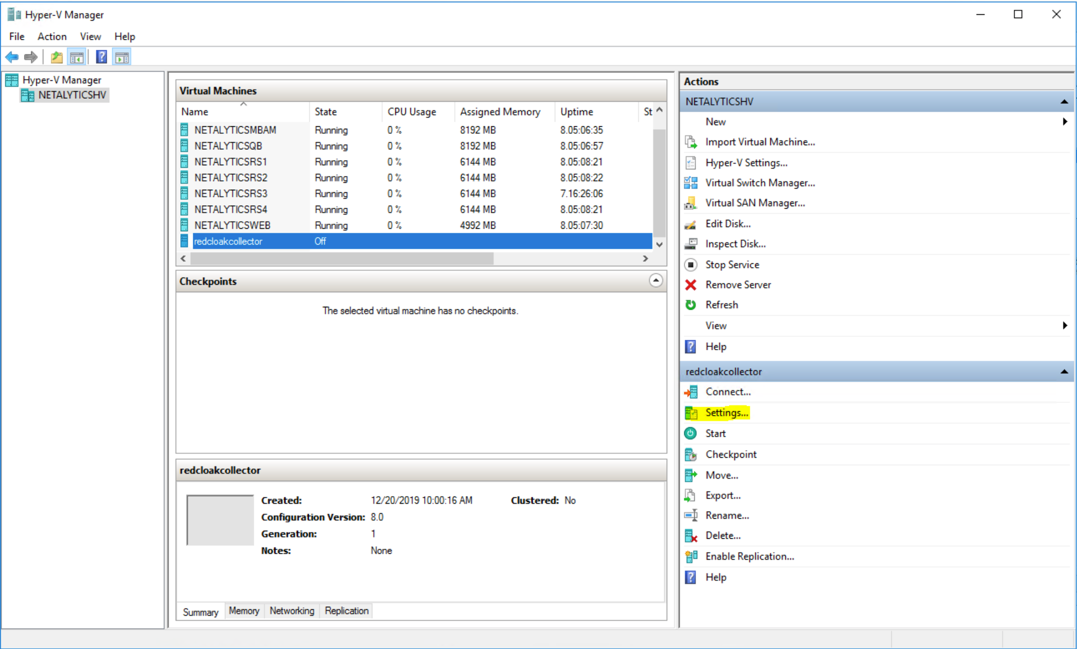Click Virtual SAN Manager icon
This screenshot has height=649, width=1077.
pos(691,203)
